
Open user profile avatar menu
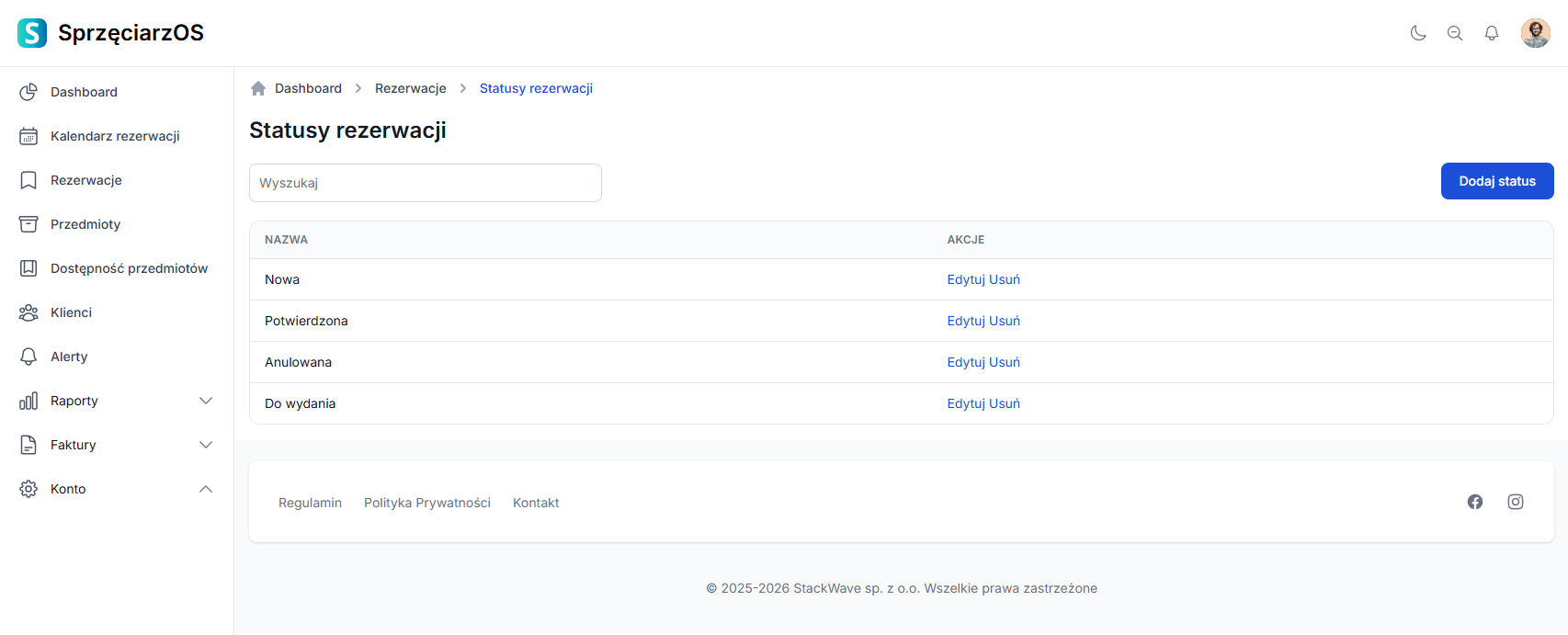tap(1535, 33)
